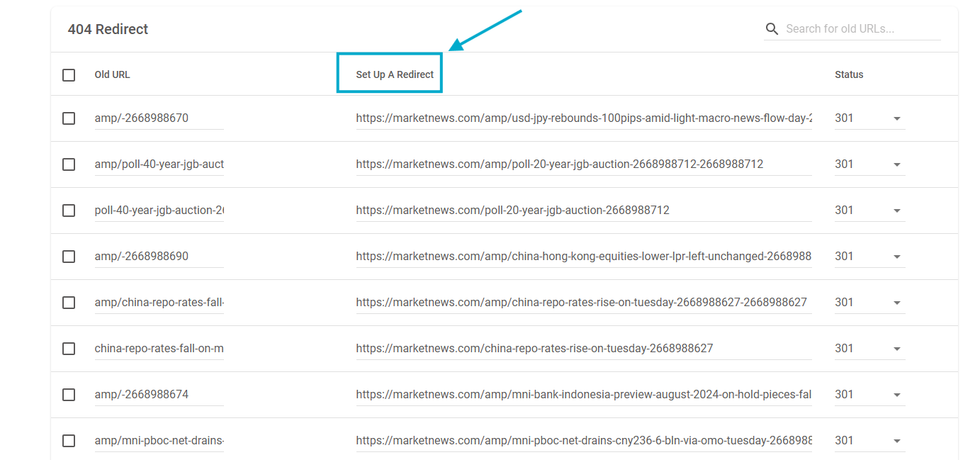Edit redirect URL for mni-bank-indonesia-preview

pos(583,394)
